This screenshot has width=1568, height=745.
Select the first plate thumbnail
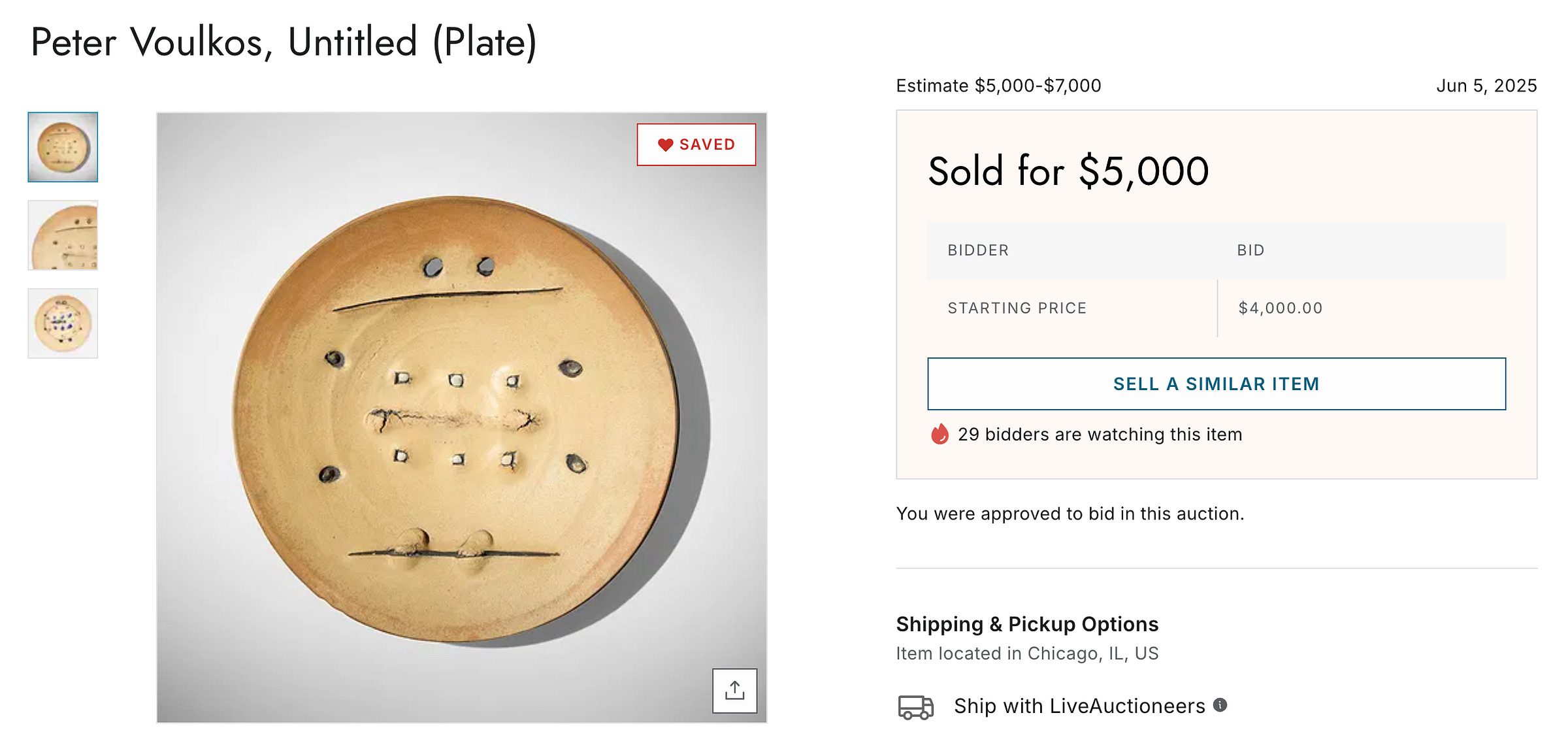point(63,147)
